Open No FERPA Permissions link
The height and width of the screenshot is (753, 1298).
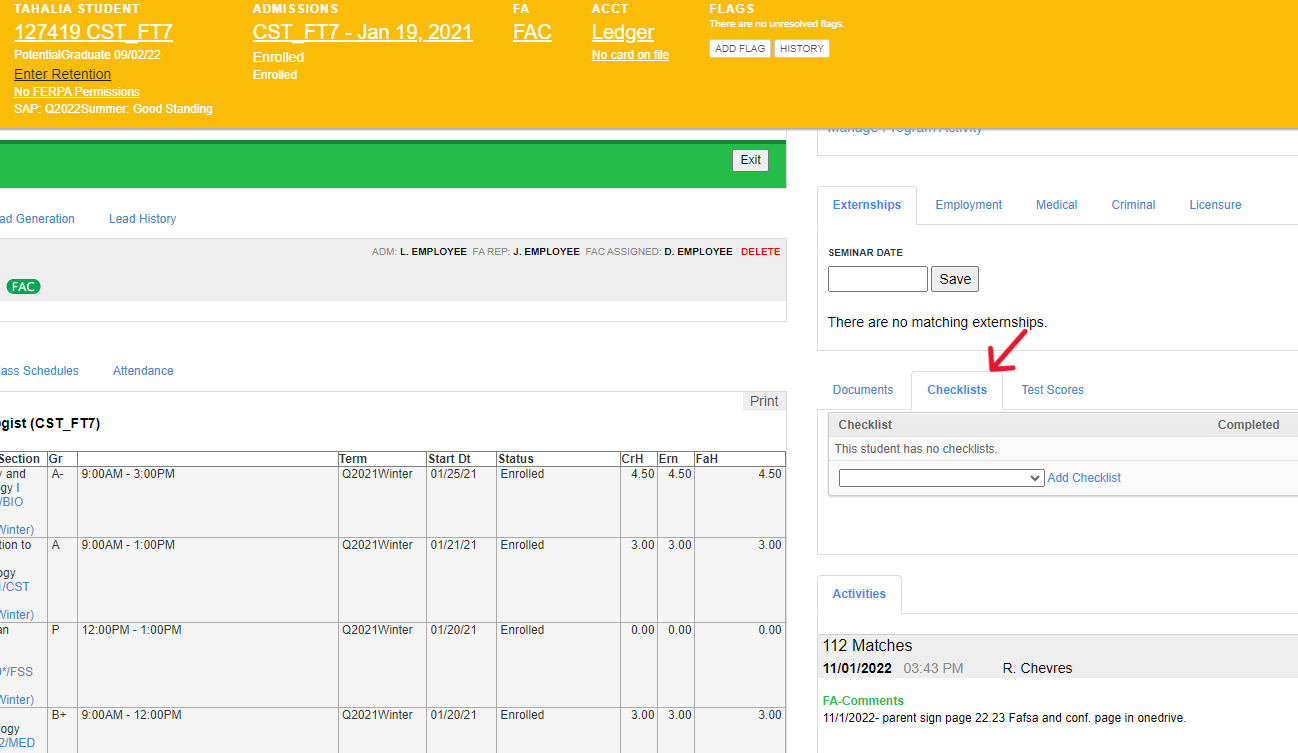(x=77, y=92)
